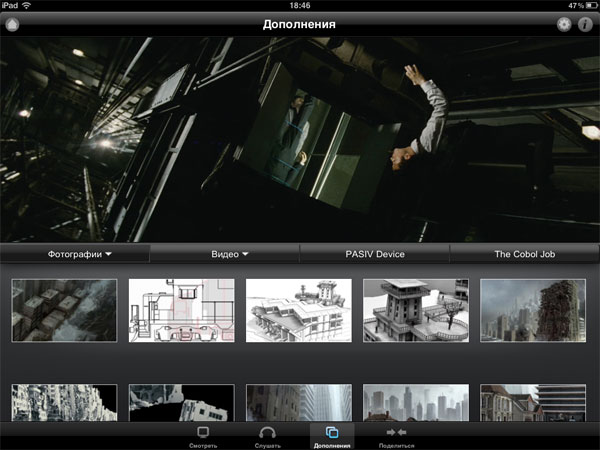
Task: Tap the Поделиться arrows icon
Action: click(x=396, y=432)
